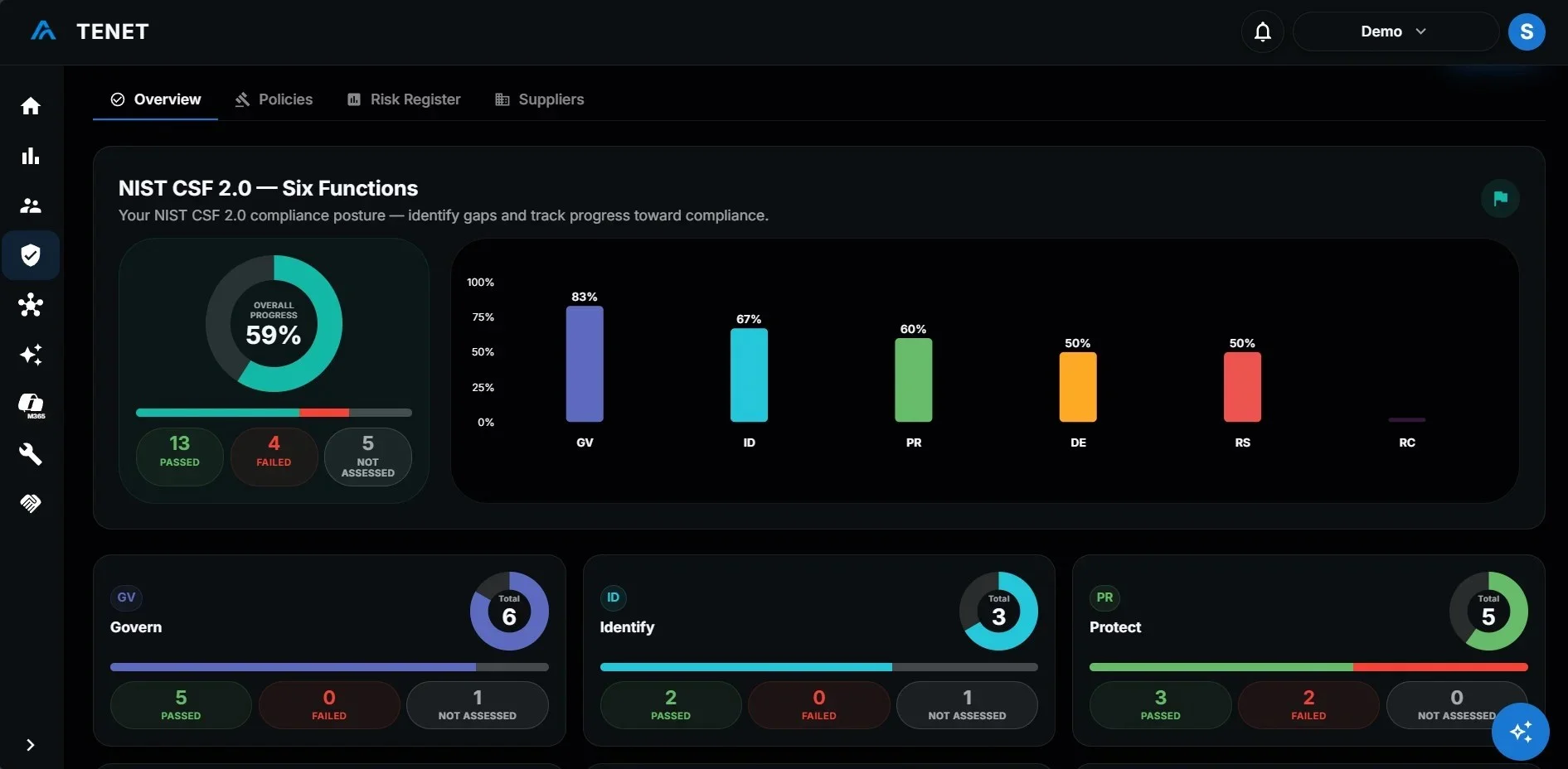The height and width of the screenshot is (769, 1568).
Task: Select the shield compliance sidebar icon
Action: point(31,255)
